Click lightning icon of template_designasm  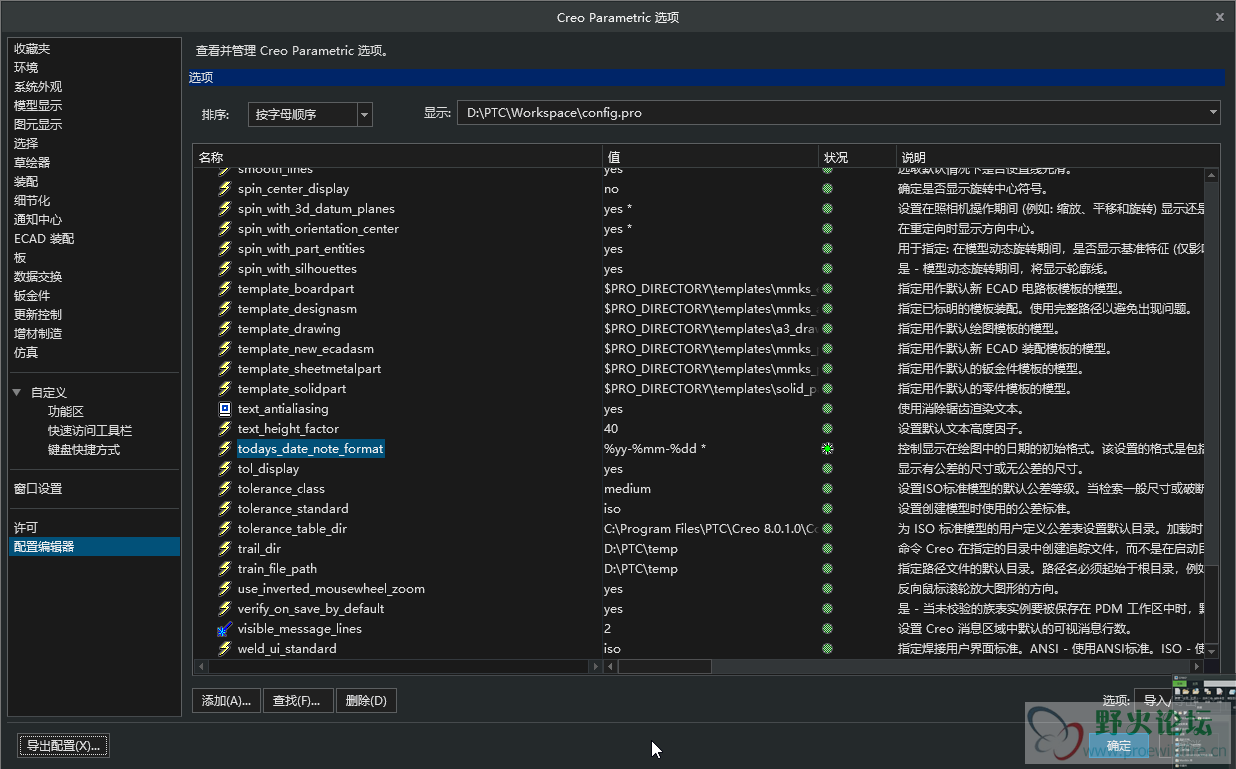(225, 309)
